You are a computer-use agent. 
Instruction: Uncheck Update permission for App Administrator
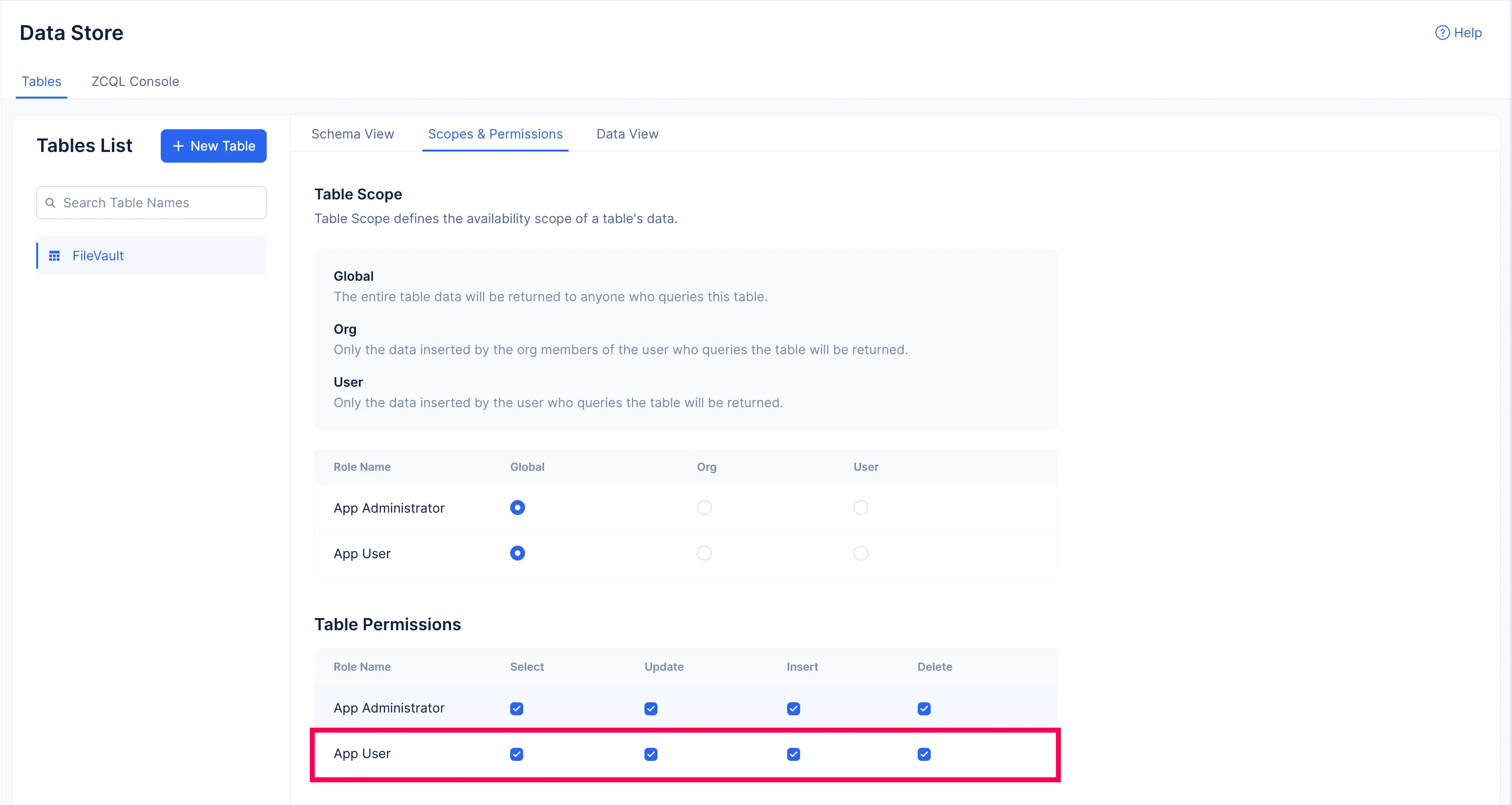651,709
